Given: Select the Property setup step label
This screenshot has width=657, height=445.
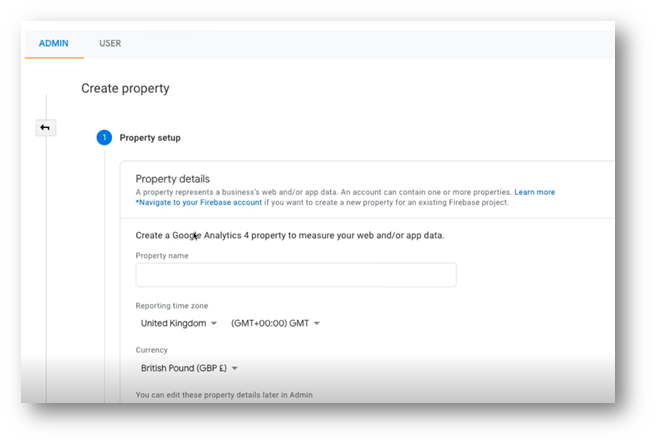Looking at the screenshot, I should [150, 138].
